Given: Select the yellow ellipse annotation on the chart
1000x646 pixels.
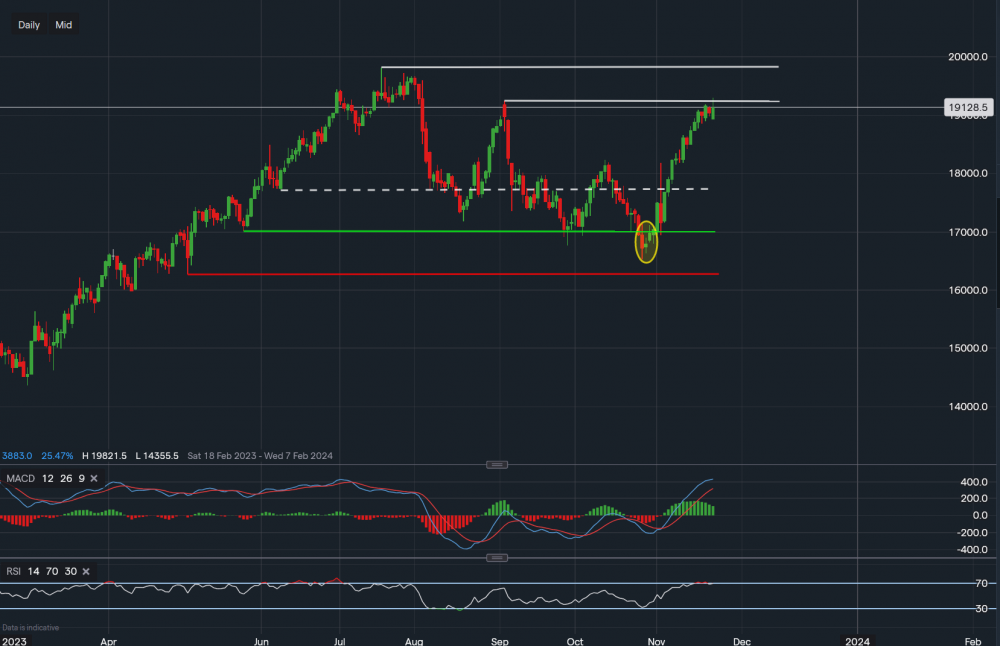Looking at the screenshot, I should click(x=646, y=243).
